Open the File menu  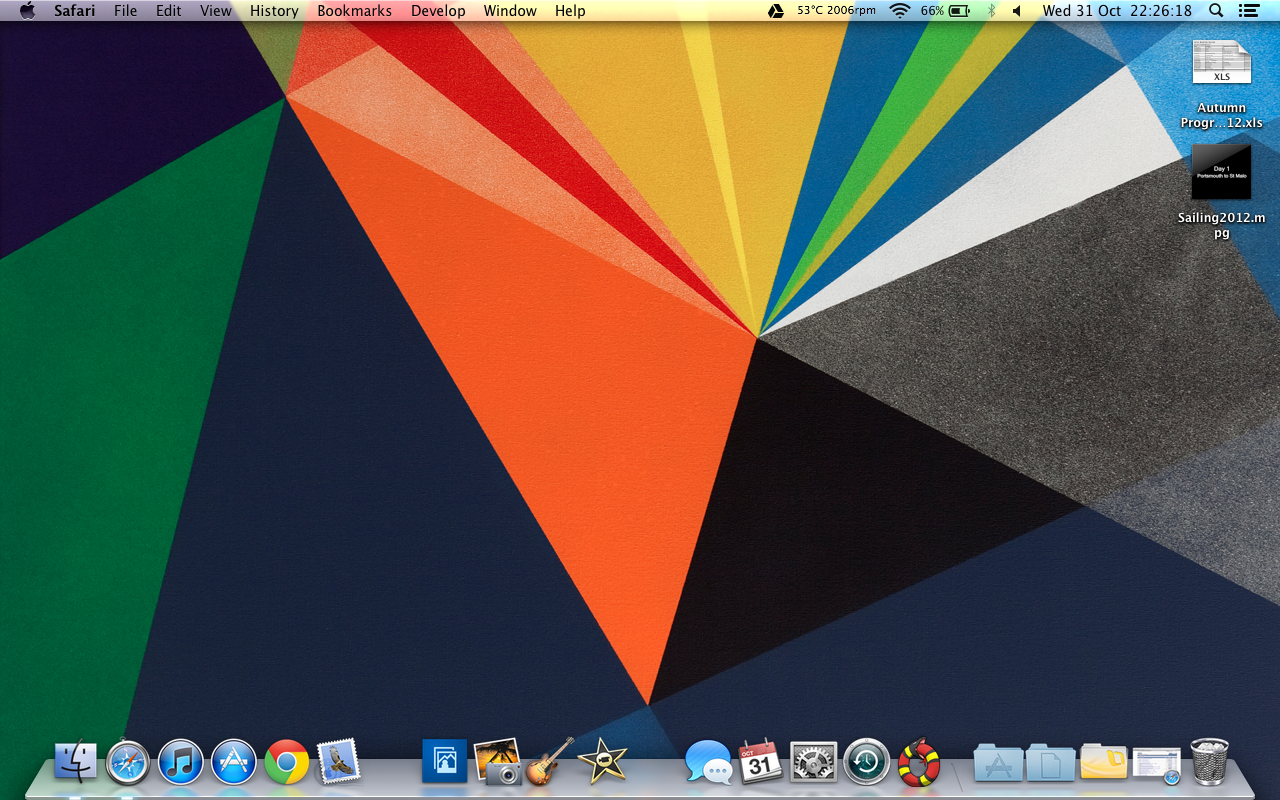pos(125,11)
